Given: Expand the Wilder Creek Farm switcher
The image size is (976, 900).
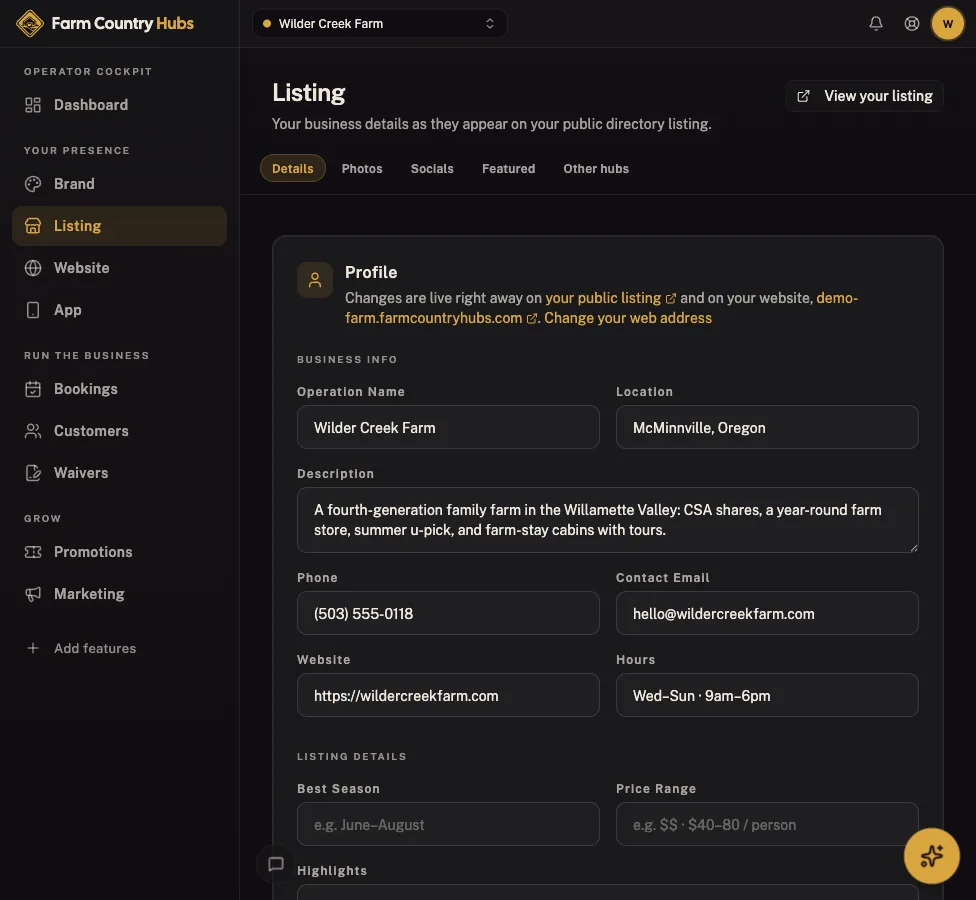Looking at the screenshot, I should [x=380, y=24].
